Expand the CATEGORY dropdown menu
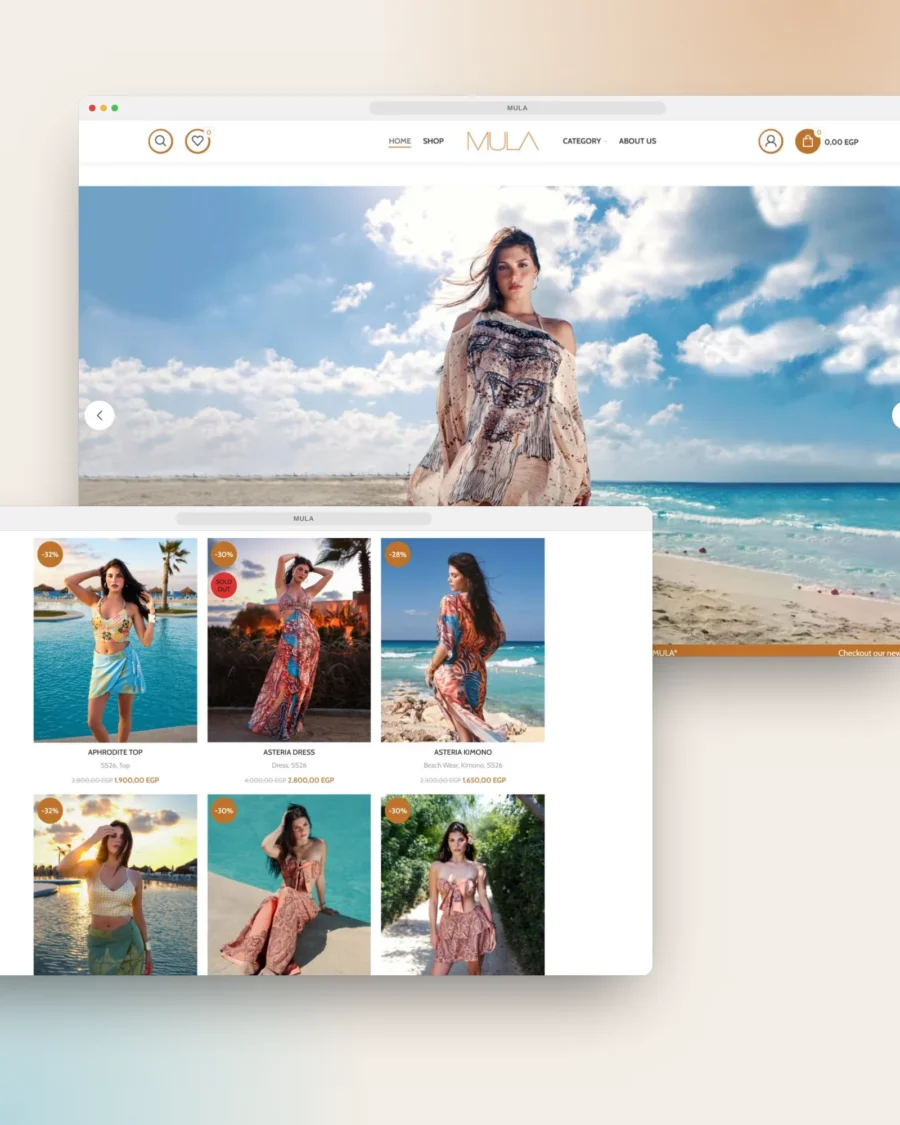Screen dimensions: 900x1125 pos(584,141)
